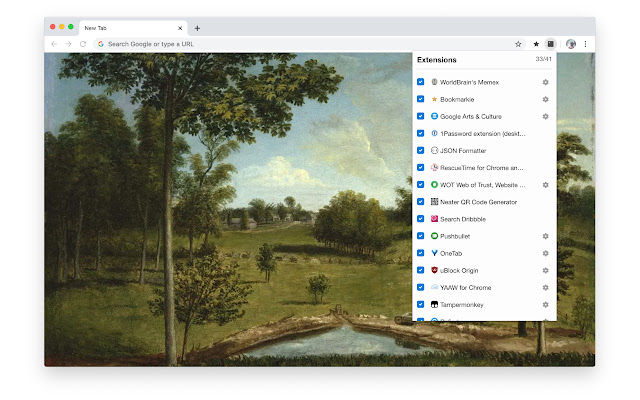Open the Chrome three-dot menu
The width and height of the screenshot is (640, 400).
(585, 44)
